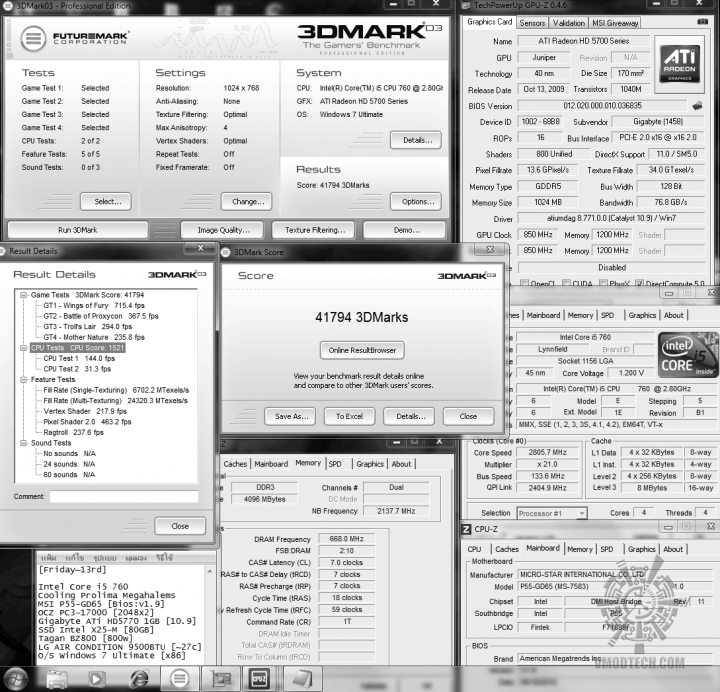Click the '41794 3DMarks' score text
The width and height of the screenshot is (720, 692).
361,317
